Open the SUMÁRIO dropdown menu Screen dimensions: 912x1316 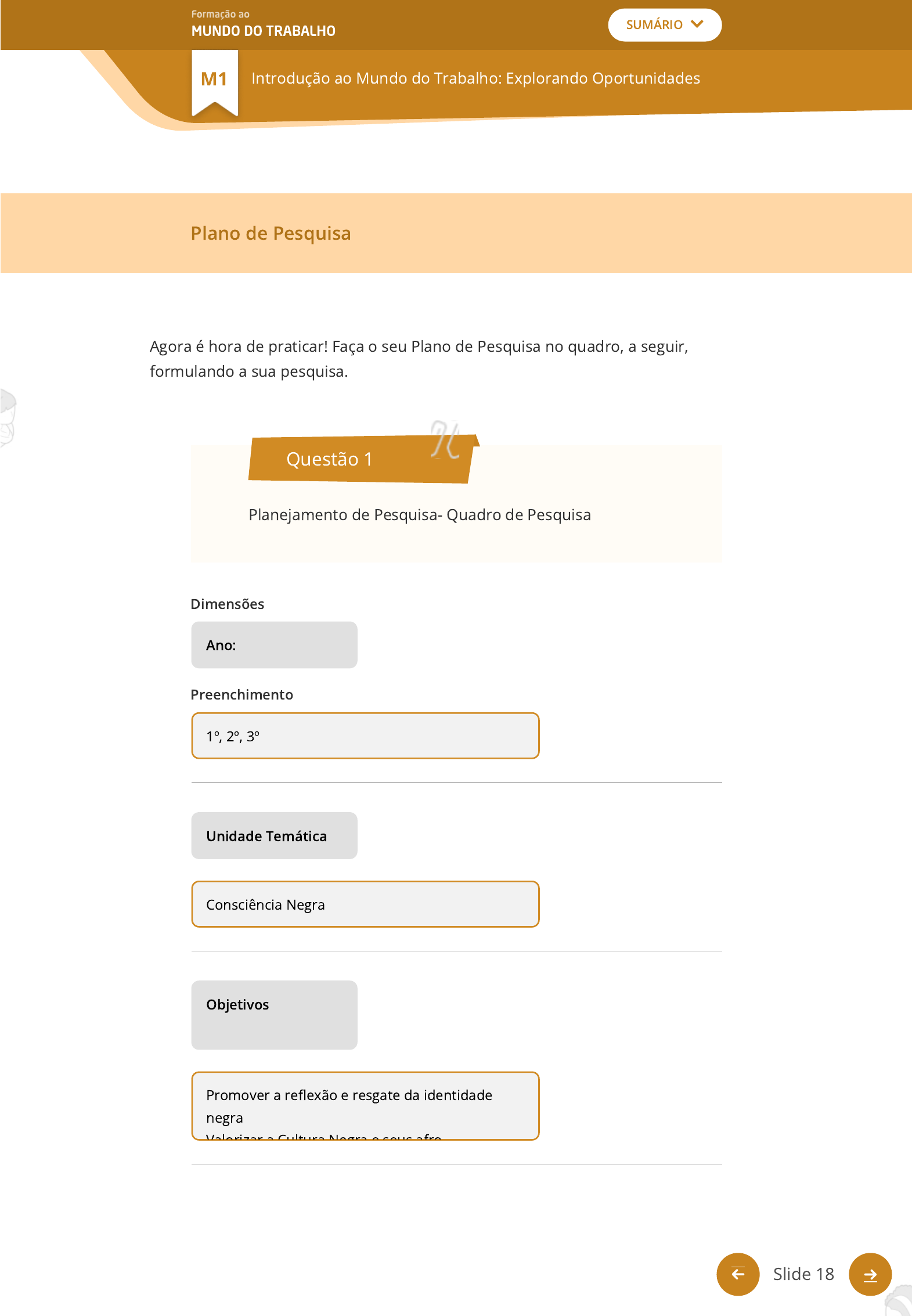(x=664, y=25)
